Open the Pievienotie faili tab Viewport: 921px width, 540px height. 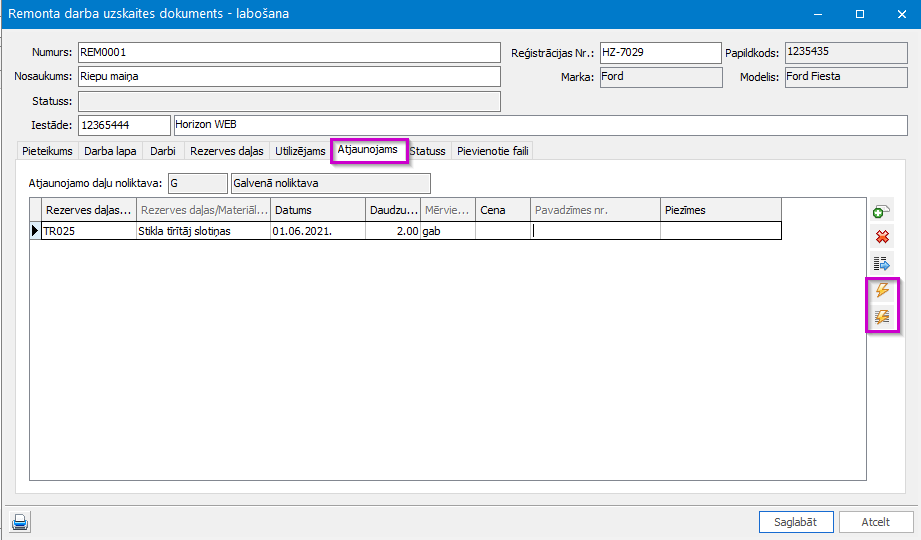tap(493, 151)
